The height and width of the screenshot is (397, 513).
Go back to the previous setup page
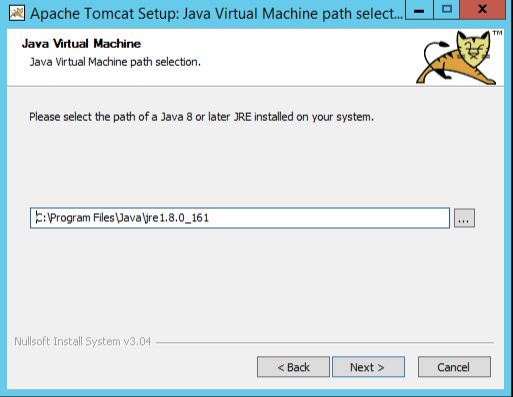click(293, 367)
